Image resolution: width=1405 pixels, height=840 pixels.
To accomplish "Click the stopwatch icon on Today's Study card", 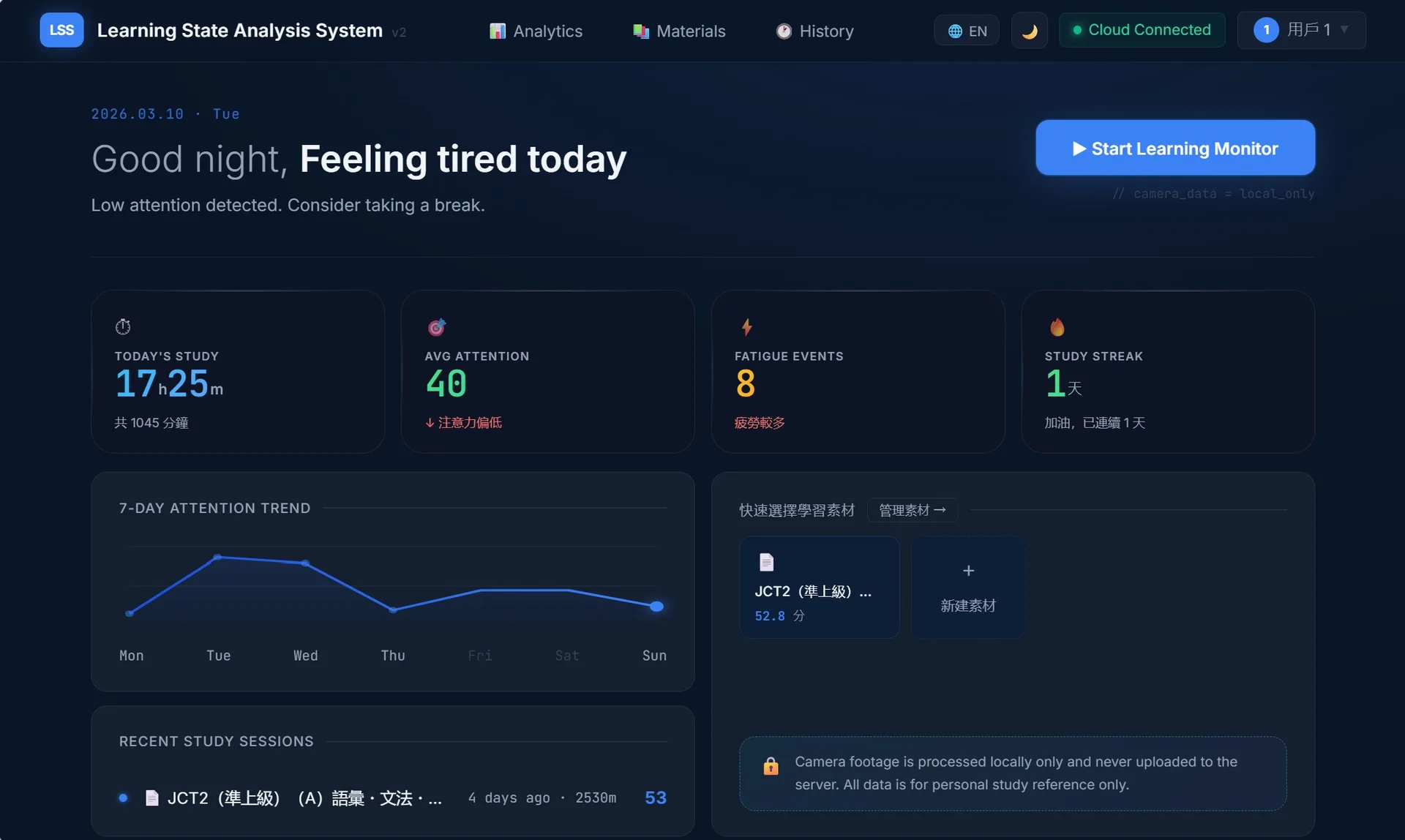I will [123, 326].
